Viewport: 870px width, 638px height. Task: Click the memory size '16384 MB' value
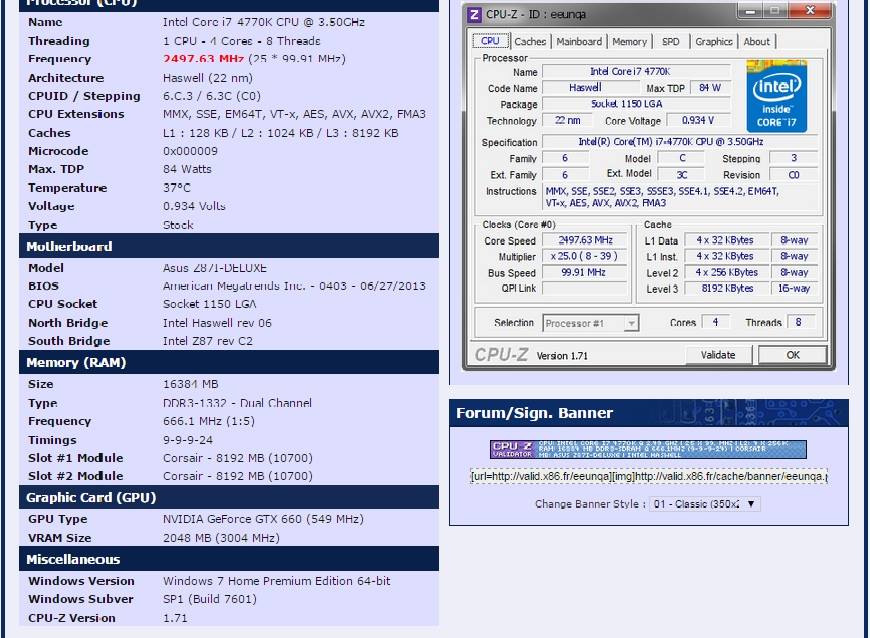[x=191, y=384]
